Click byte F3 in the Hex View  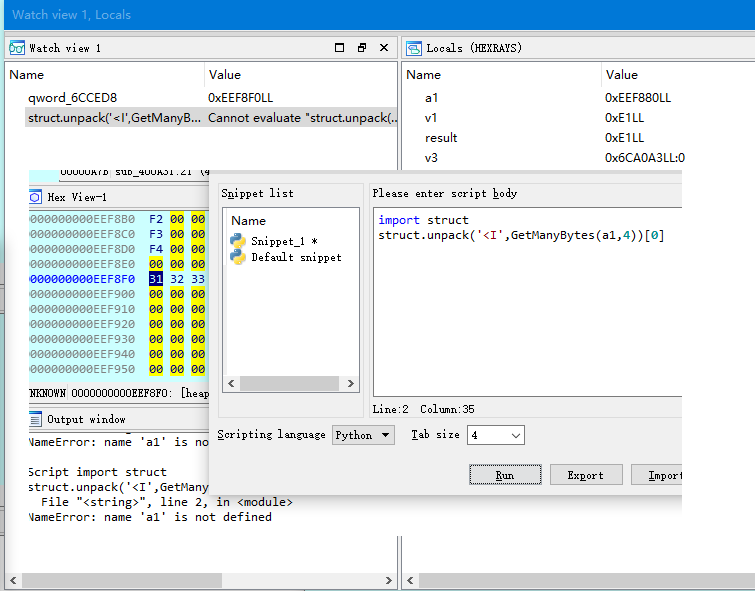pyautogui.click(x=156, y=234)
